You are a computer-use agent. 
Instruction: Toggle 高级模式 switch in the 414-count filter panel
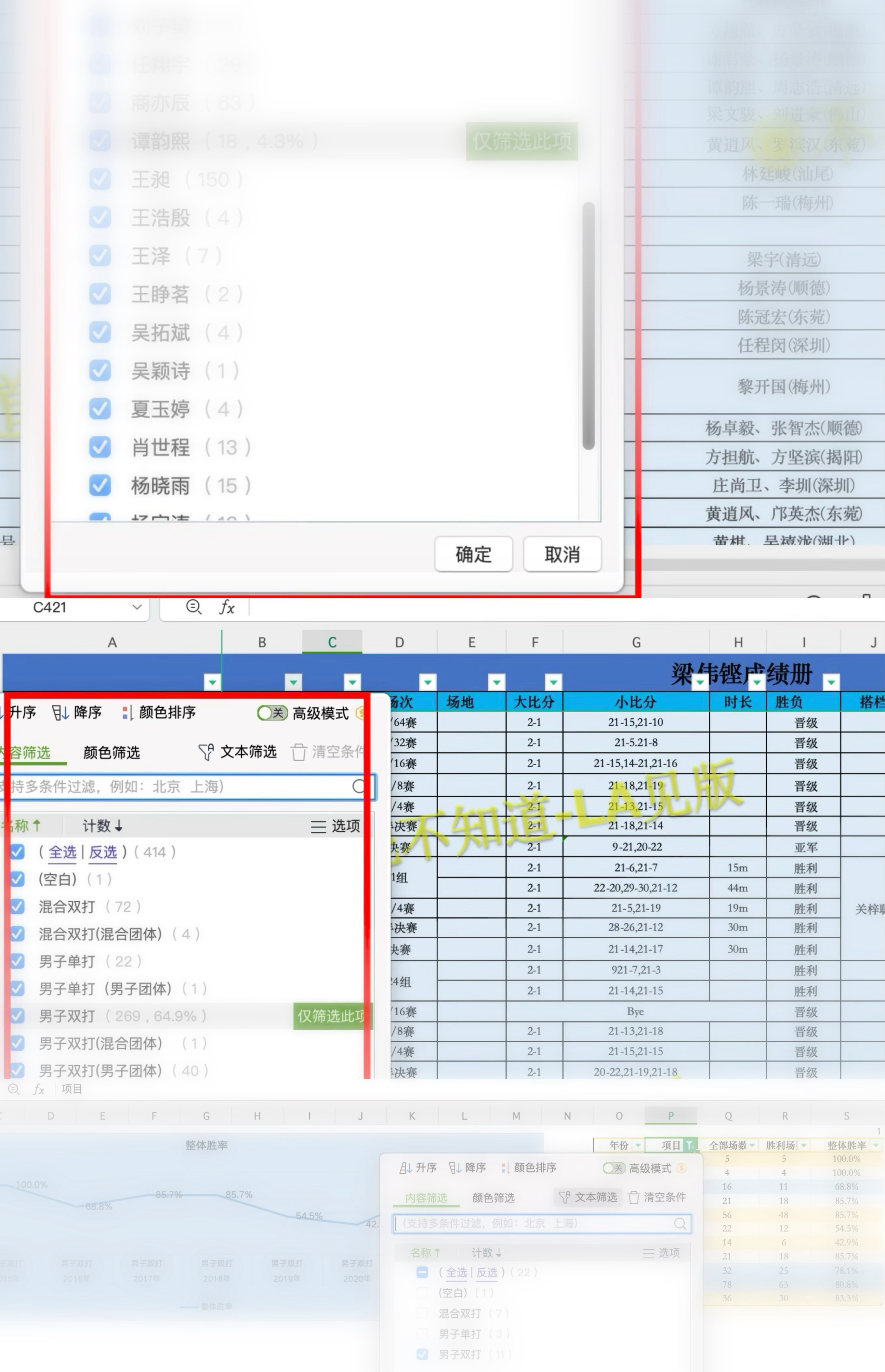click(272, 713)
